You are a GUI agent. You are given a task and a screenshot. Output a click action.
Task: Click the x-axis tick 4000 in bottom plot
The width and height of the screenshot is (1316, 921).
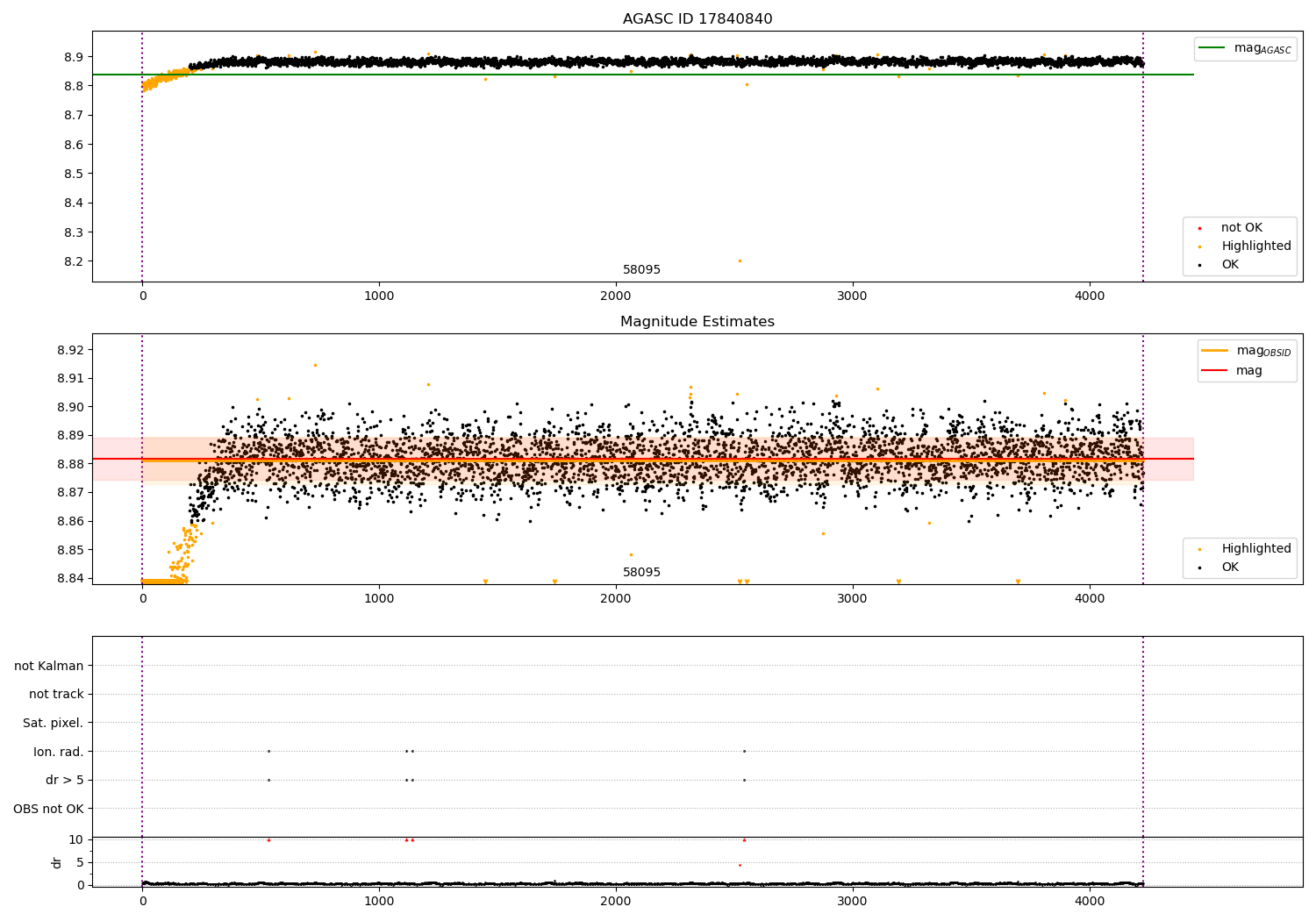click(x=1090, y=901)
